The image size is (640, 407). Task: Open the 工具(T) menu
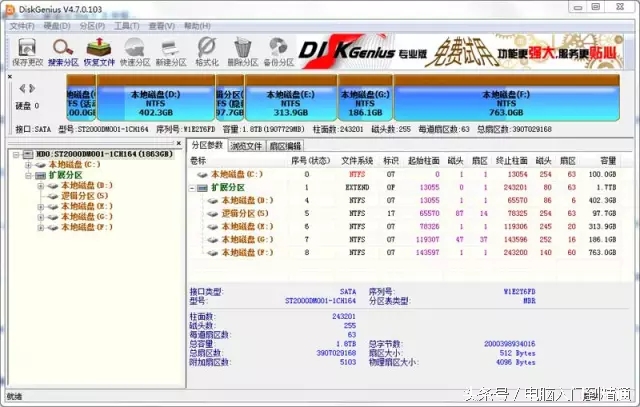(127, 26)
